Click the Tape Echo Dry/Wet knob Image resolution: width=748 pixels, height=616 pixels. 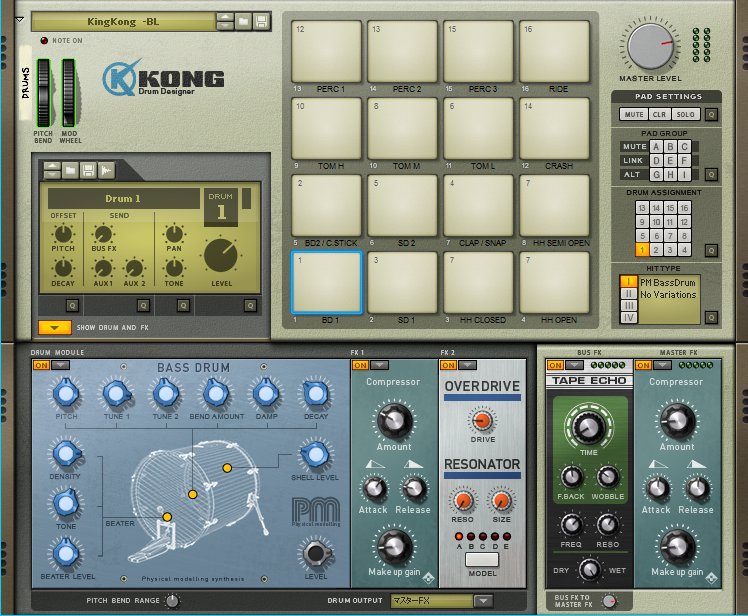(590, 570)
